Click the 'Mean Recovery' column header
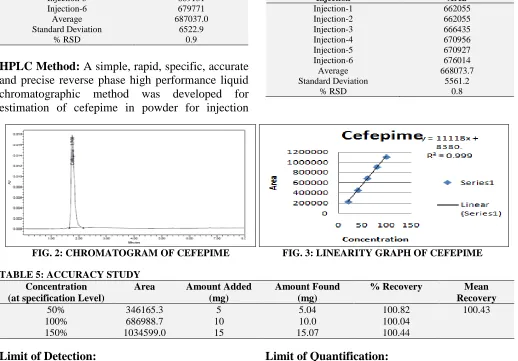This screenshot has width=518, height=361. coord(476,292)
